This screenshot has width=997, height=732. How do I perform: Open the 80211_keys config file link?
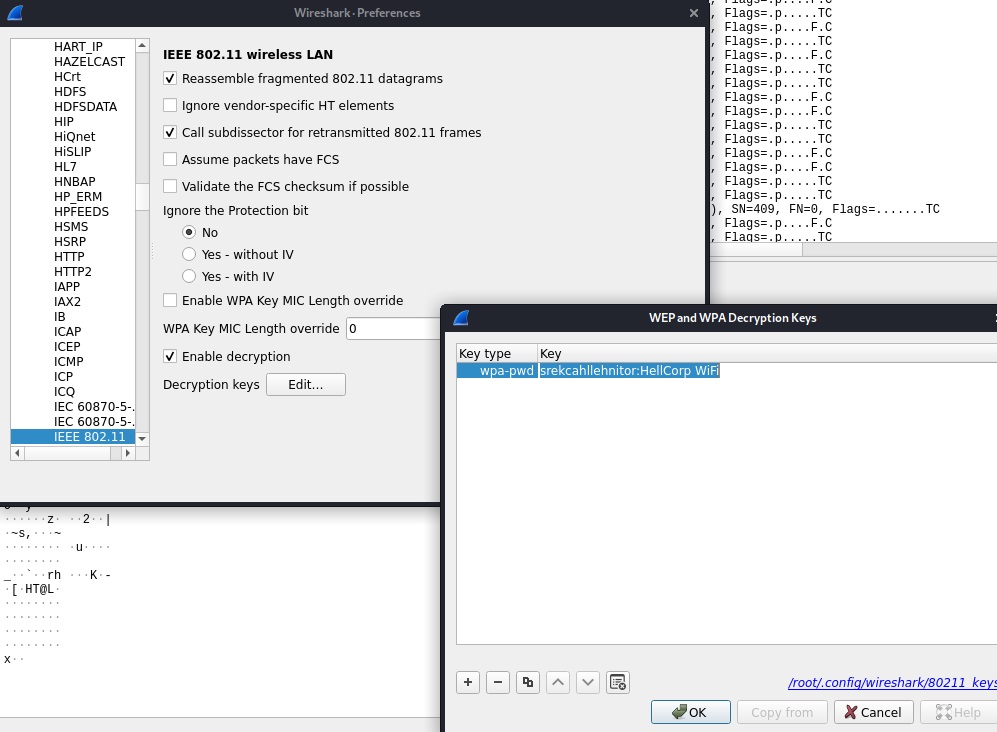892,682
